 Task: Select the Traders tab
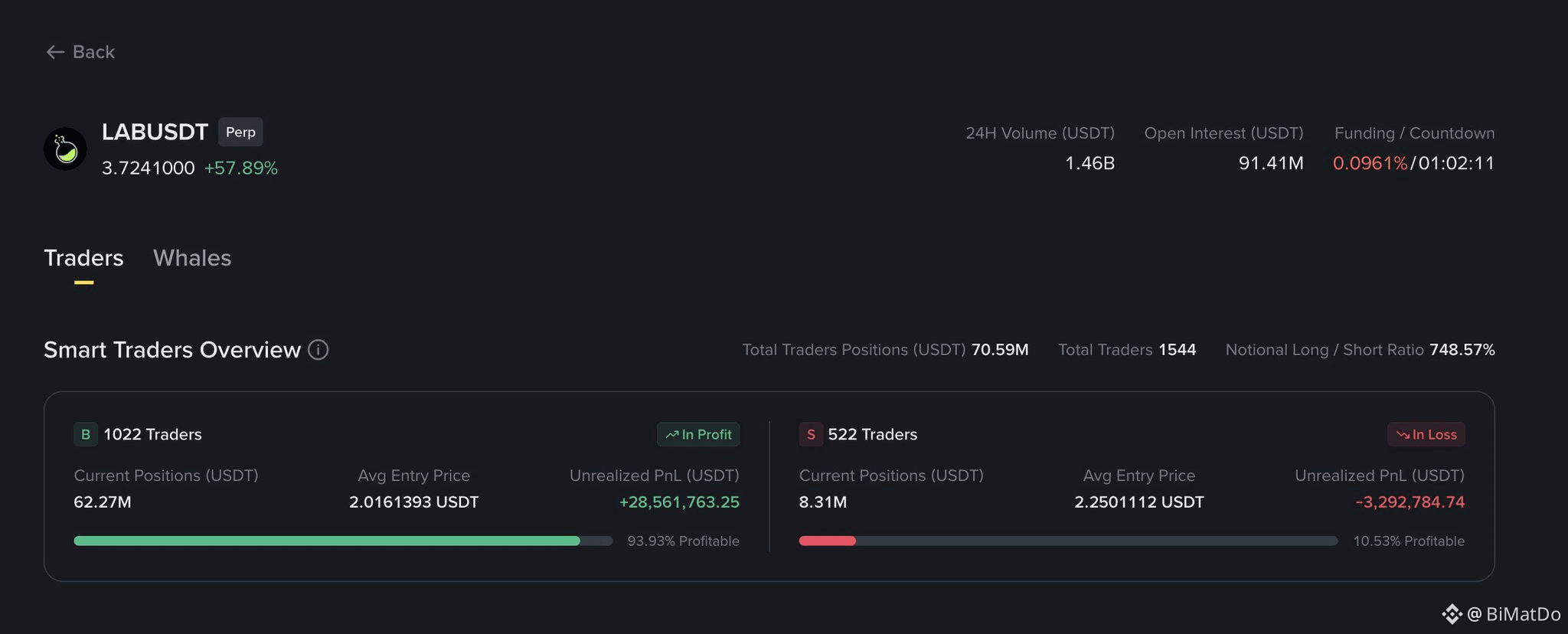(83, 258)
